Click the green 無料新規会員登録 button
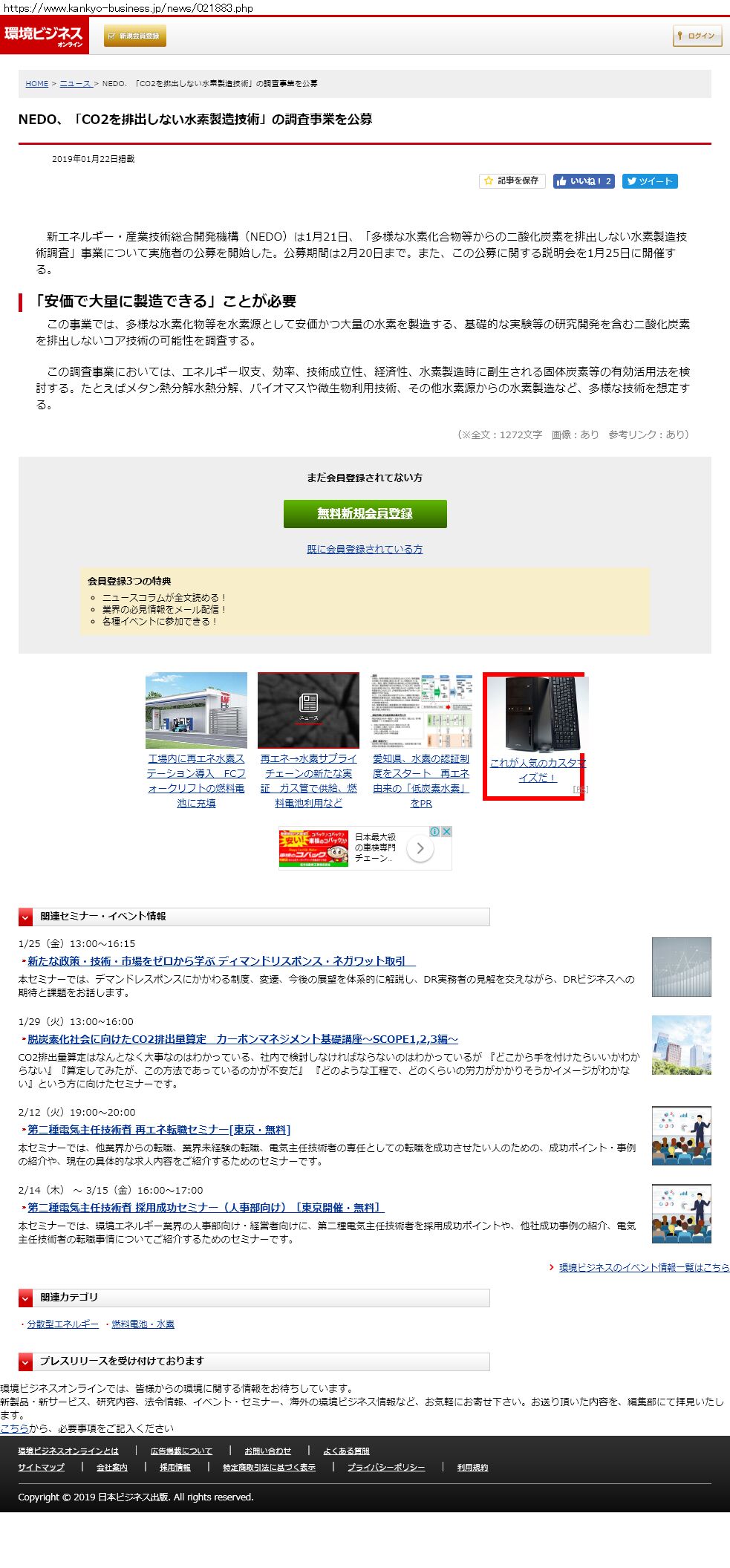The image size is (730, 1568). click(365, 514)
